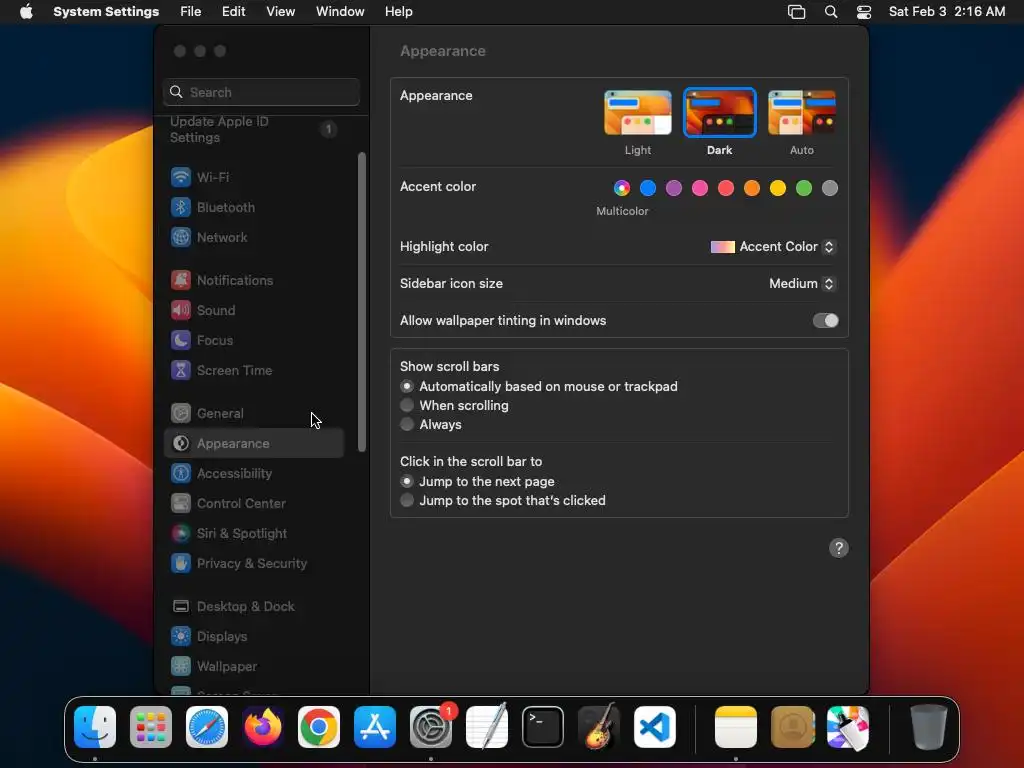Image resolution: width=1024 pixels, height=768 pixels.
Task: Pick the yellow accent color
Action: point(778,188)
